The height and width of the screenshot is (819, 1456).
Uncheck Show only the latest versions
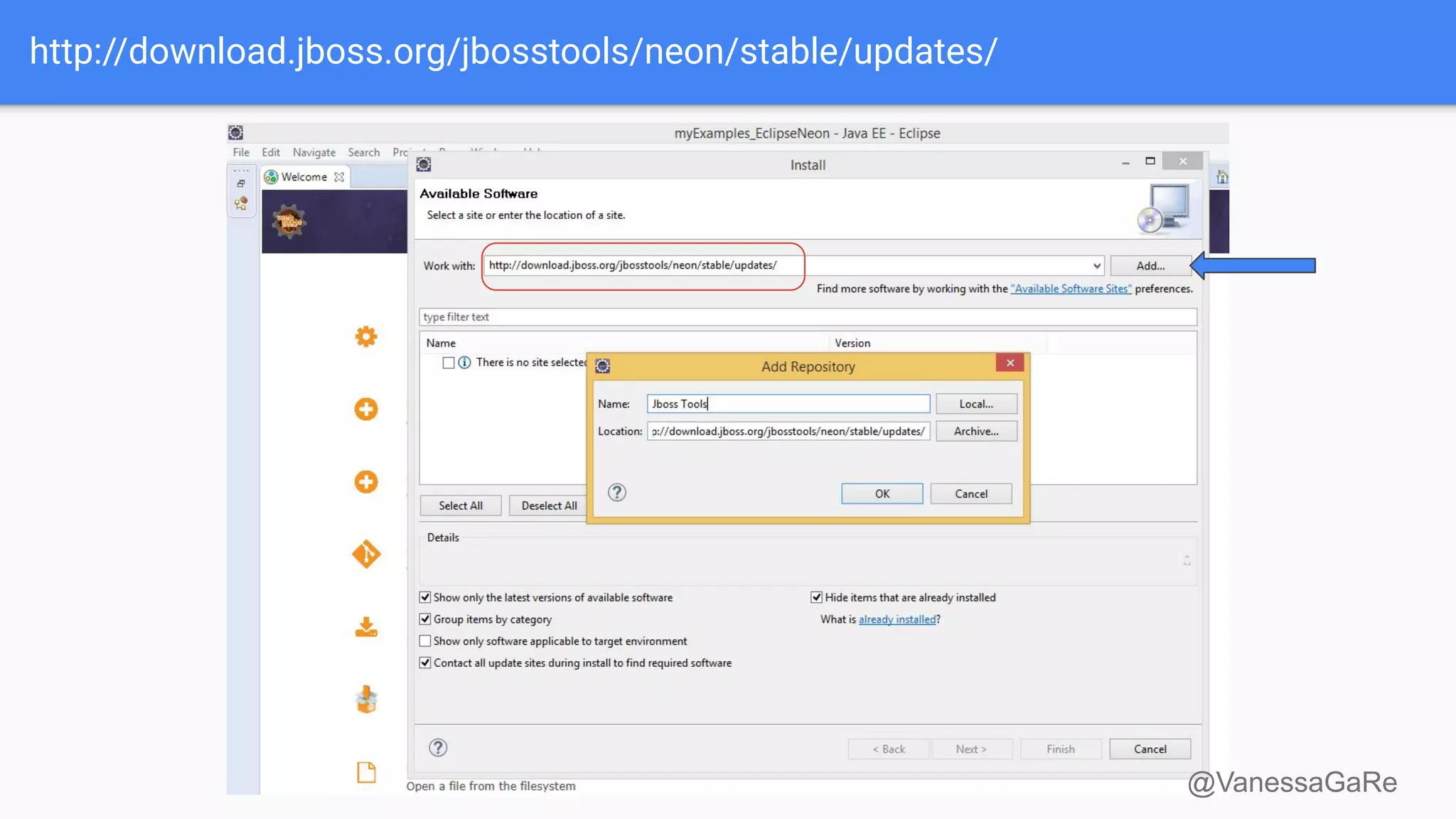tap(425, 597)
